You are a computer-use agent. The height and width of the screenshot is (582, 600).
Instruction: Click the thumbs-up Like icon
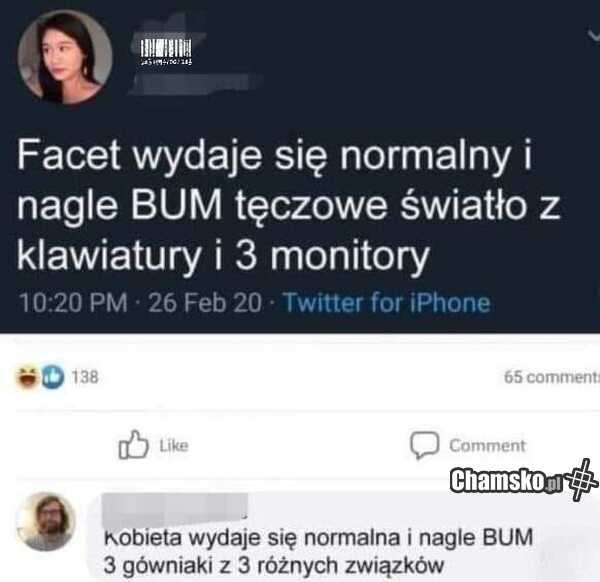coord(133,445)
